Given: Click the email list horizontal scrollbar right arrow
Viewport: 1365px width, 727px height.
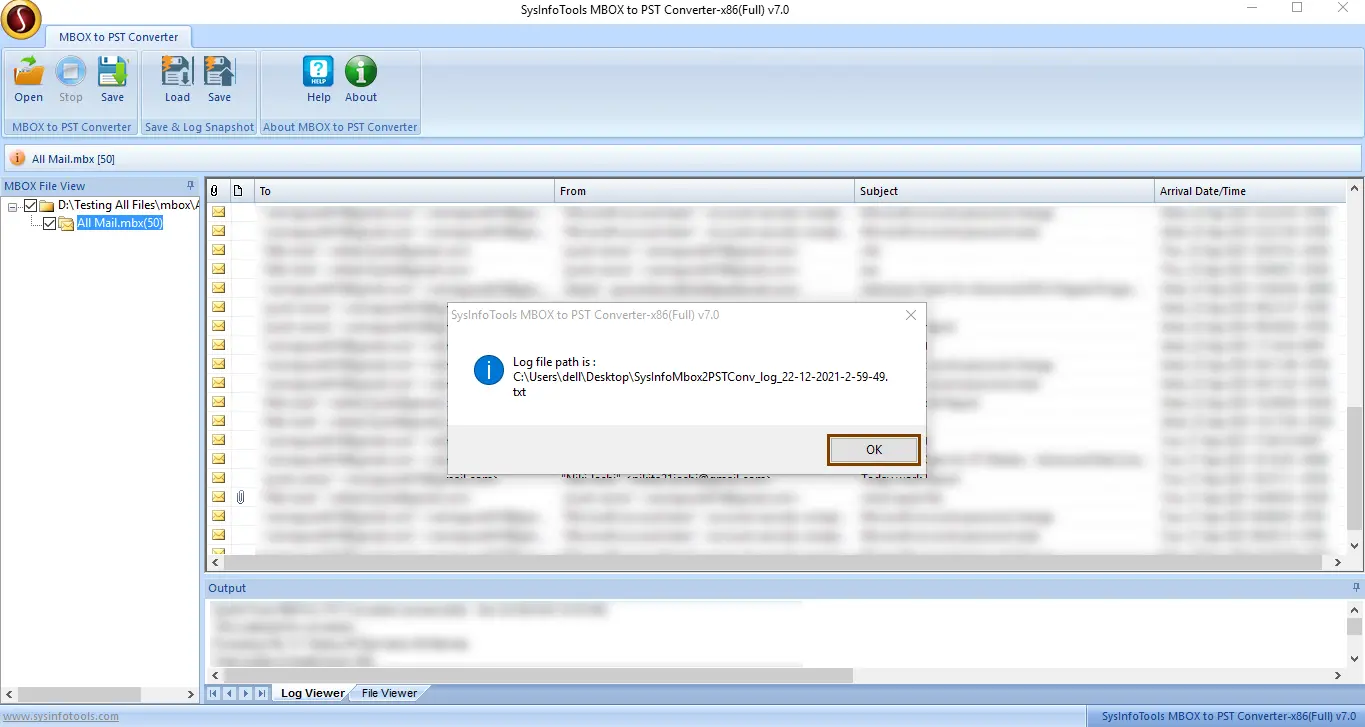Looking at the screenshot, I should coord(1340,563).
